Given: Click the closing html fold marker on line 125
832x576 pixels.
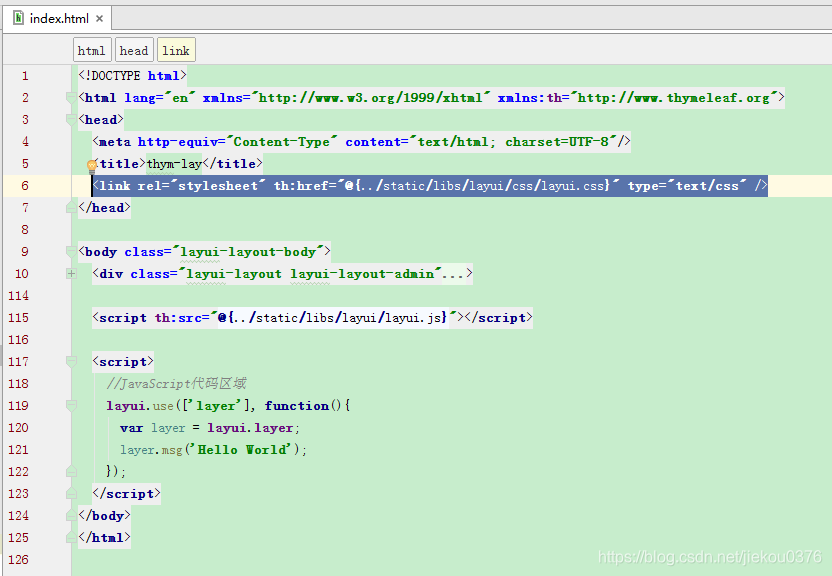Looking at the screenshot, I should coord(72,537).
